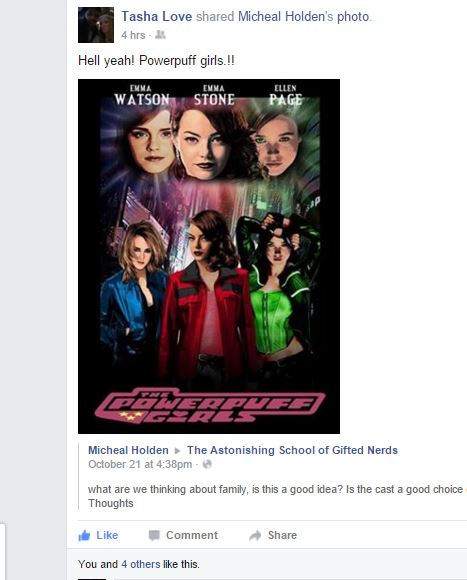Click the 'photo' link in the post header

[x=353, y=16]
